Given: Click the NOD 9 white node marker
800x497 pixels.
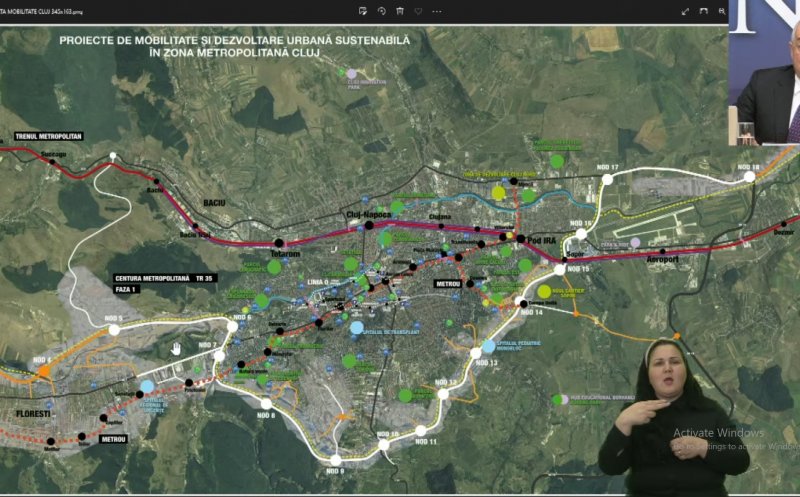Looking at the screenshot, I should (336, 460).
